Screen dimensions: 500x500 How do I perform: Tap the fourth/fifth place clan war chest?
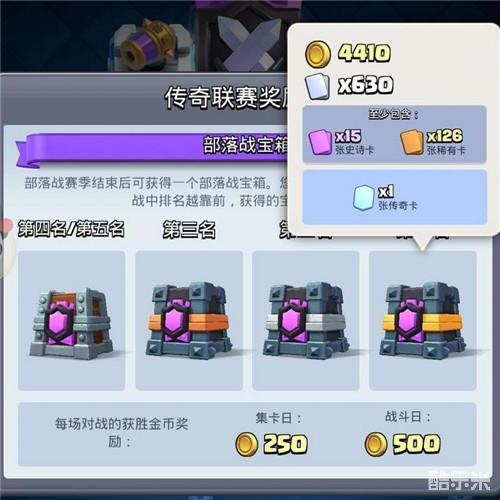[72, 321]
